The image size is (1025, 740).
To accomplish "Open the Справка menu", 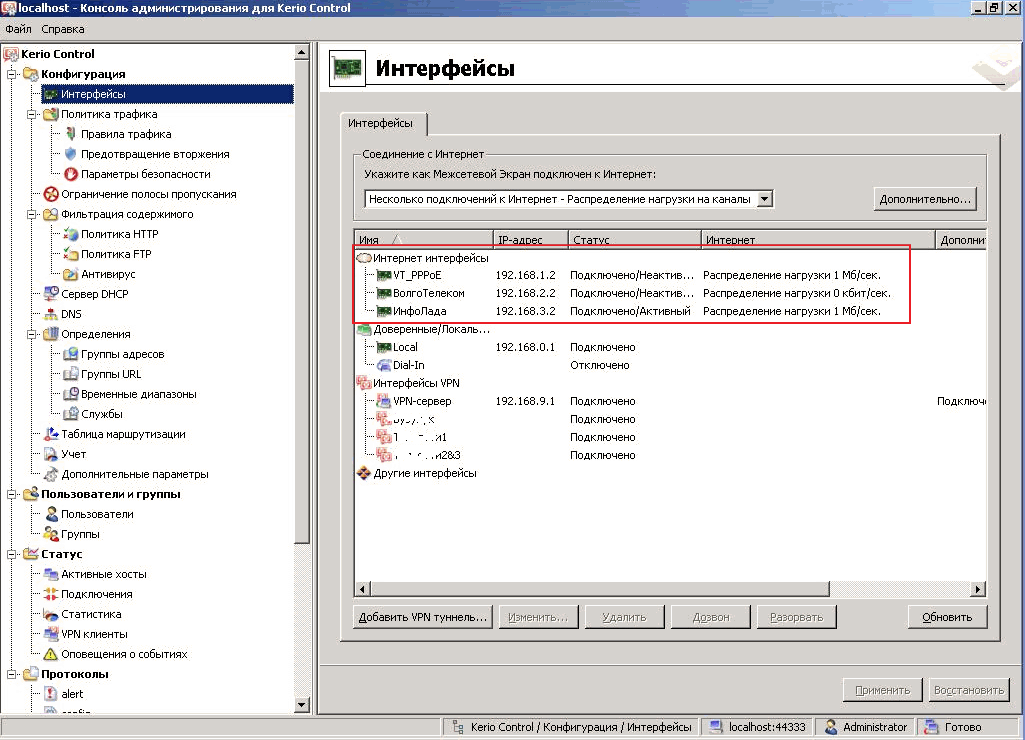I will click(63, 29).
